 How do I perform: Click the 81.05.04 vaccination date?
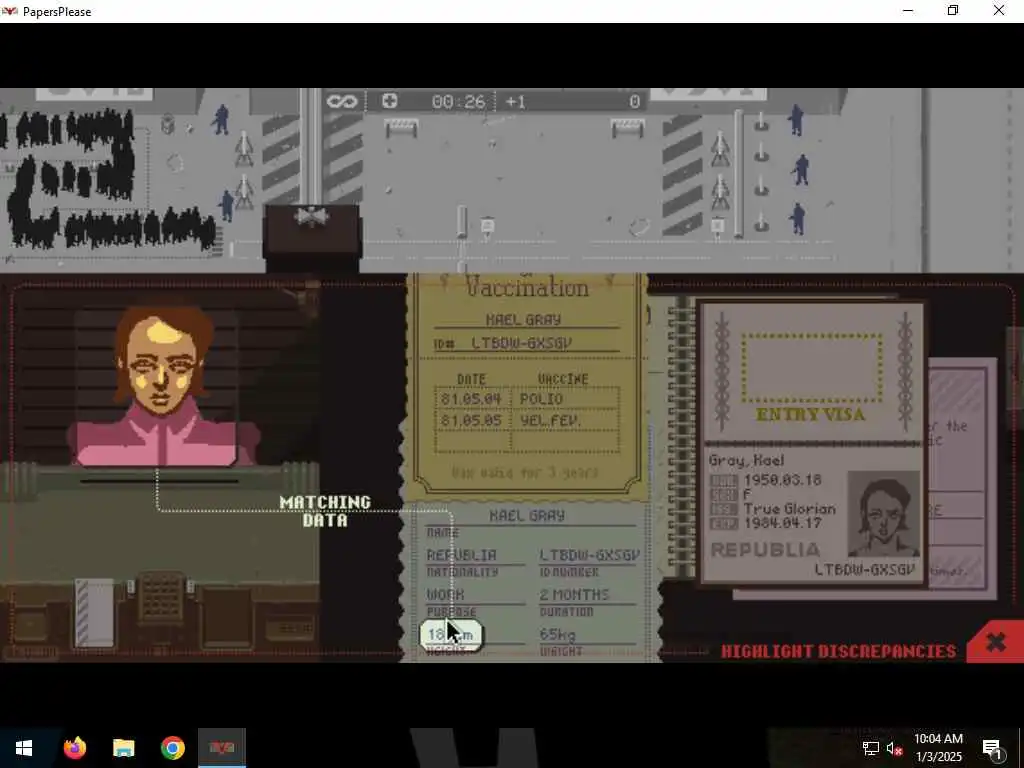tap(471, 399)
